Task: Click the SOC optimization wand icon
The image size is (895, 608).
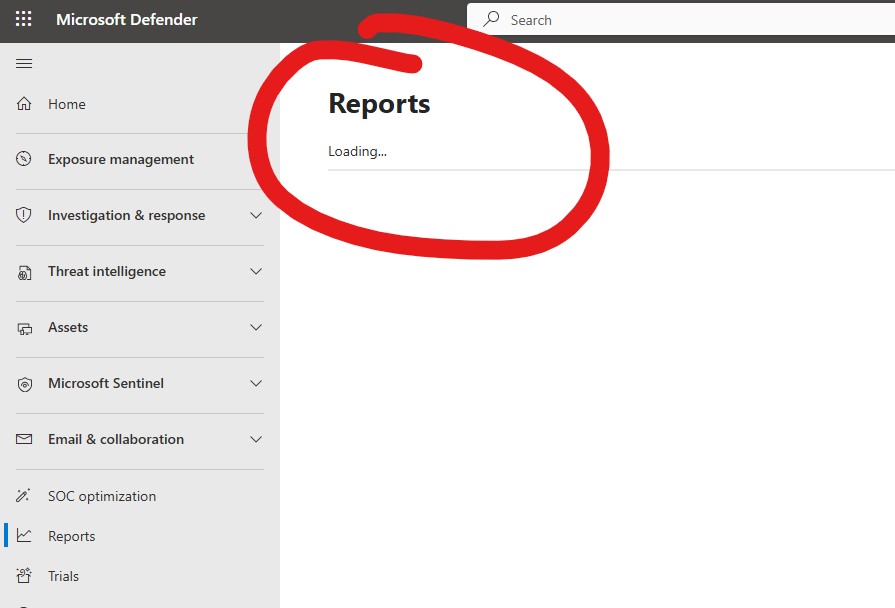Action: click(23, 496)
